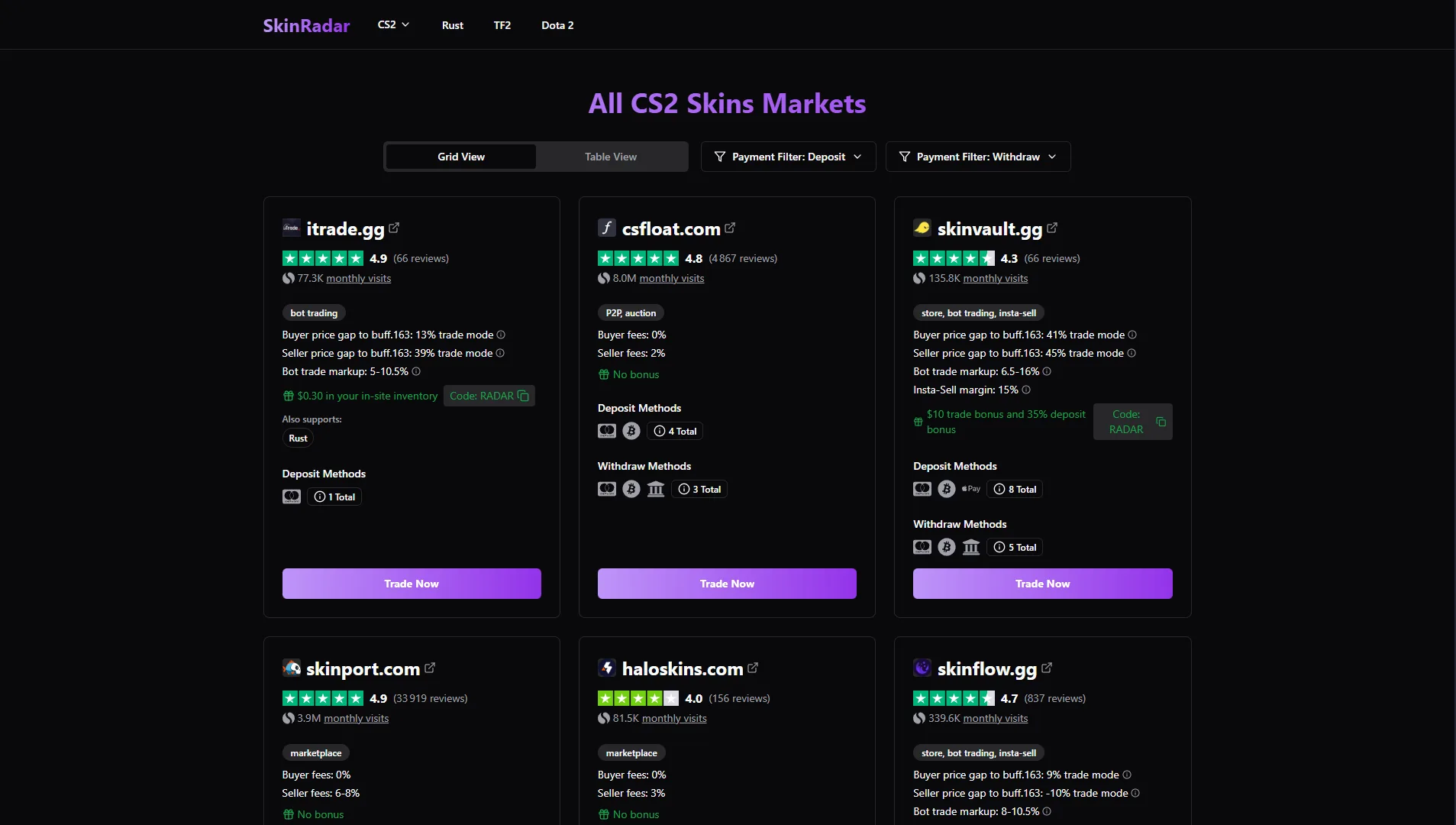
Task: Open skinvault.gg monthly visits link
Action: [996, 278]
